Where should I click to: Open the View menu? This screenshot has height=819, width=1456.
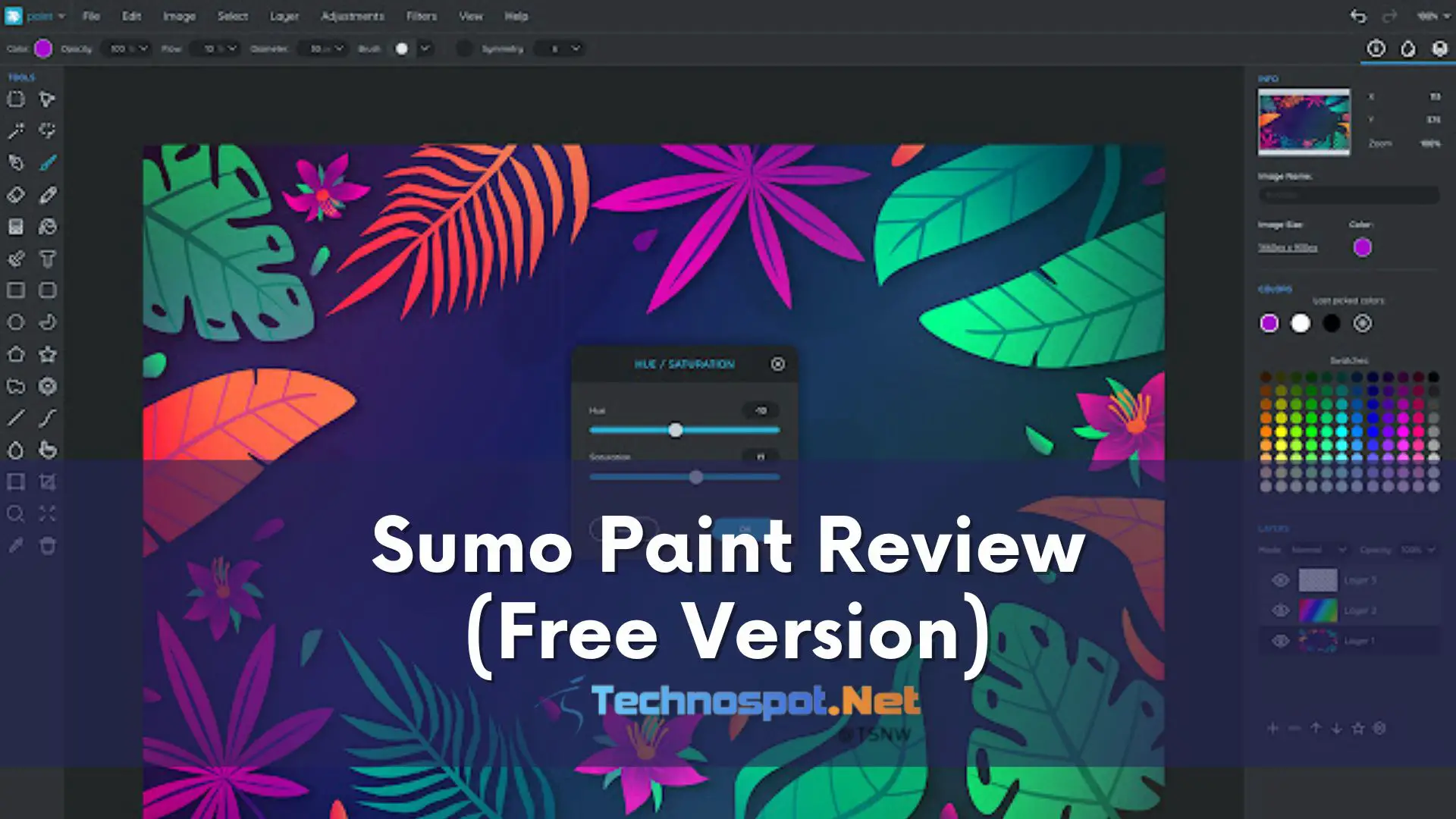coord(471,16)
